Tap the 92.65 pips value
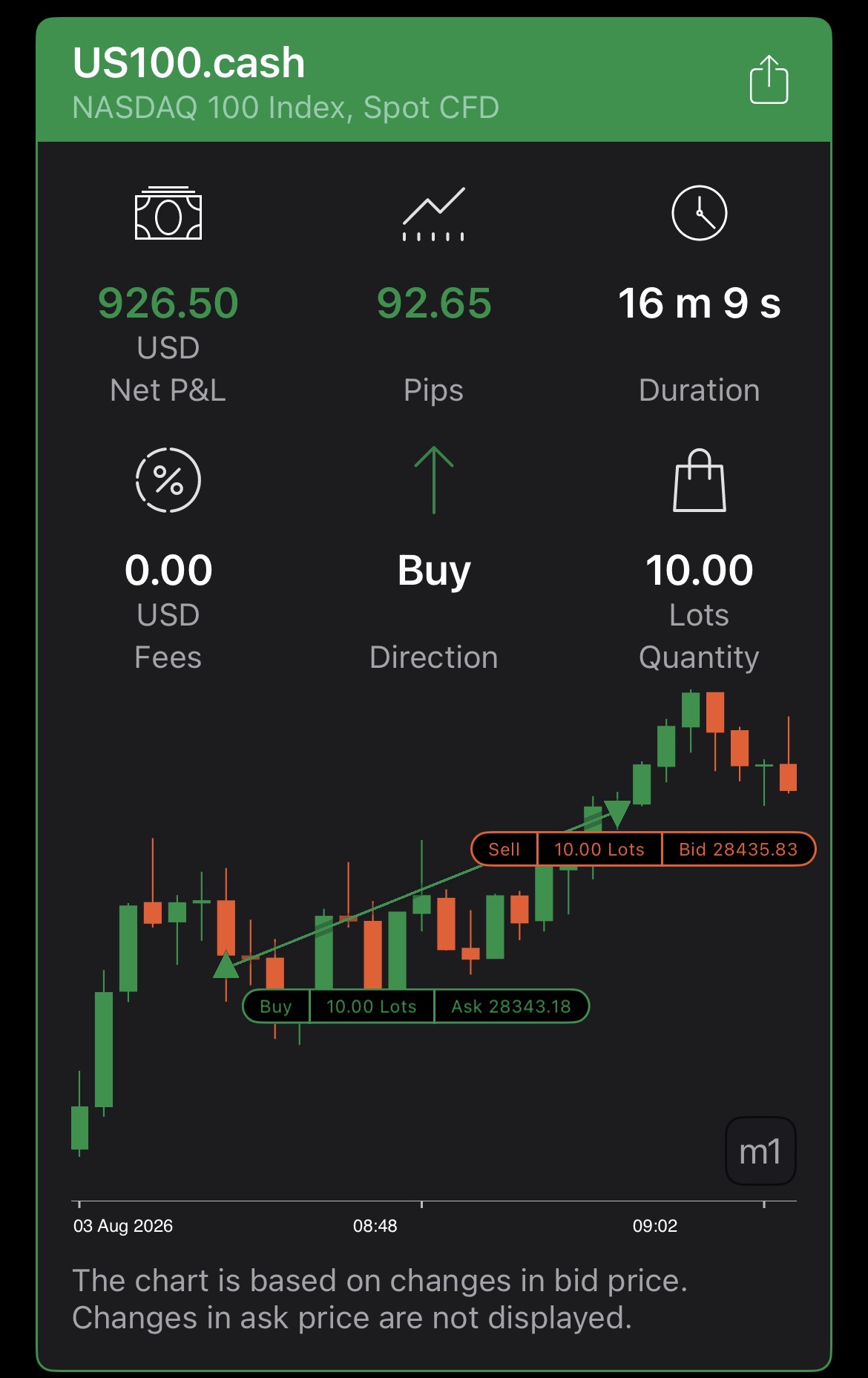This screenshot has width=868, height=1378. 434,303
